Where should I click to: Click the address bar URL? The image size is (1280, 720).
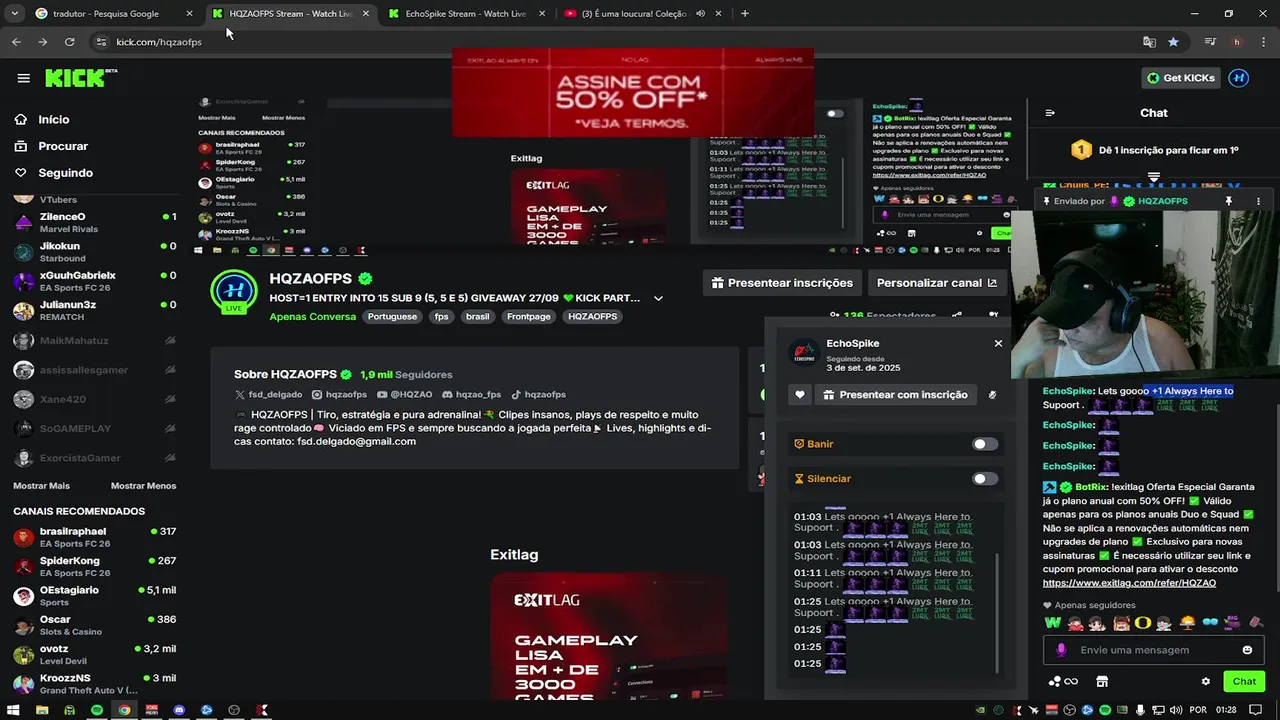159,42
